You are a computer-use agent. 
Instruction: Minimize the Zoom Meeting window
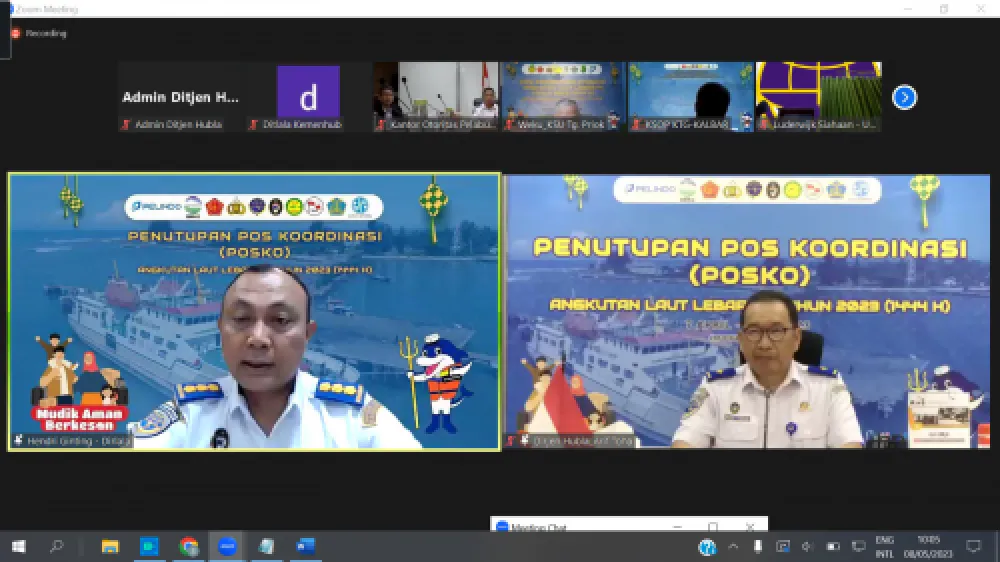click(908, 9)
